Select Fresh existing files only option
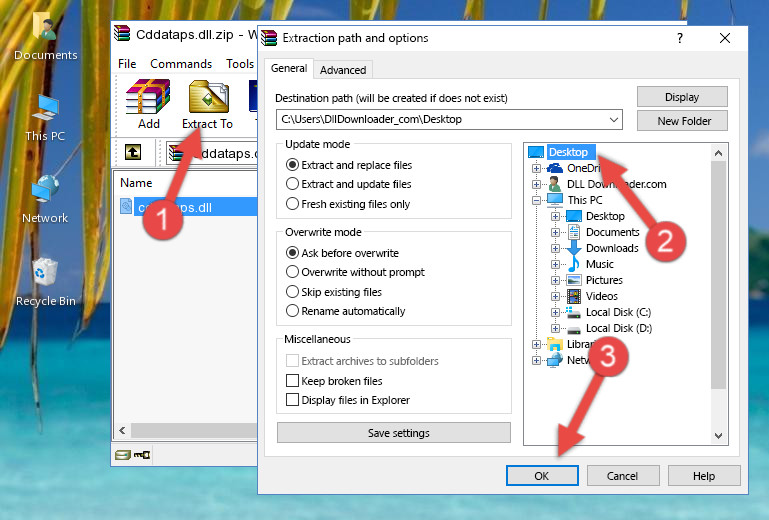 pos(292,204)
